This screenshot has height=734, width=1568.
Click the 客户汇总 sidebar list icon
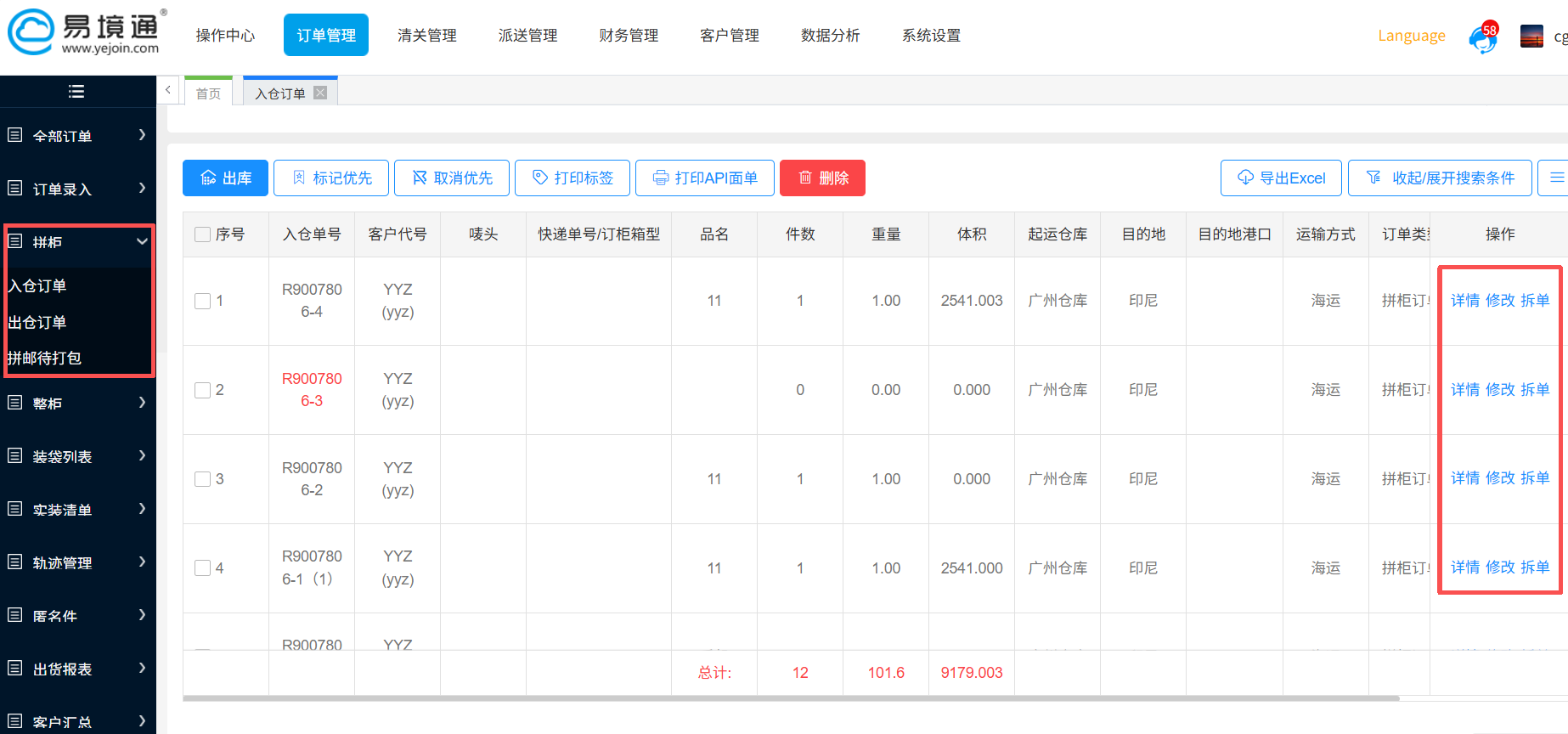[15, 721]
